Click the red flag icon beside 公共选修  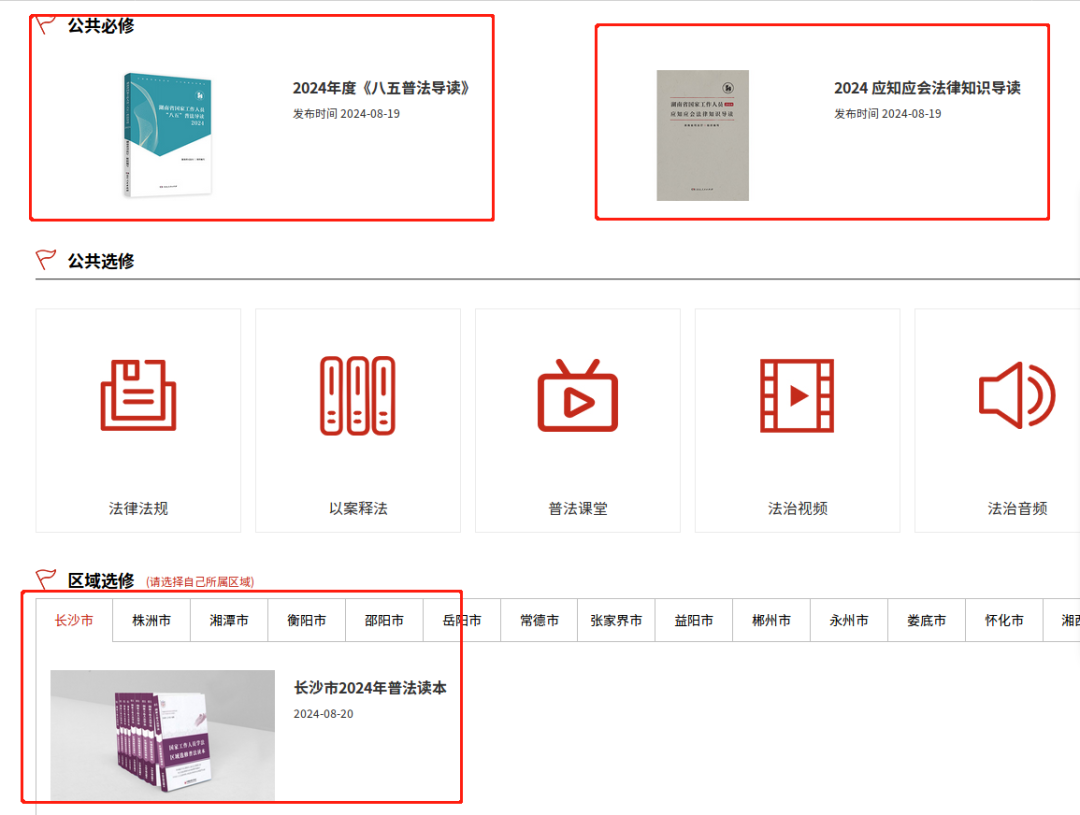(x=44, y=258)
